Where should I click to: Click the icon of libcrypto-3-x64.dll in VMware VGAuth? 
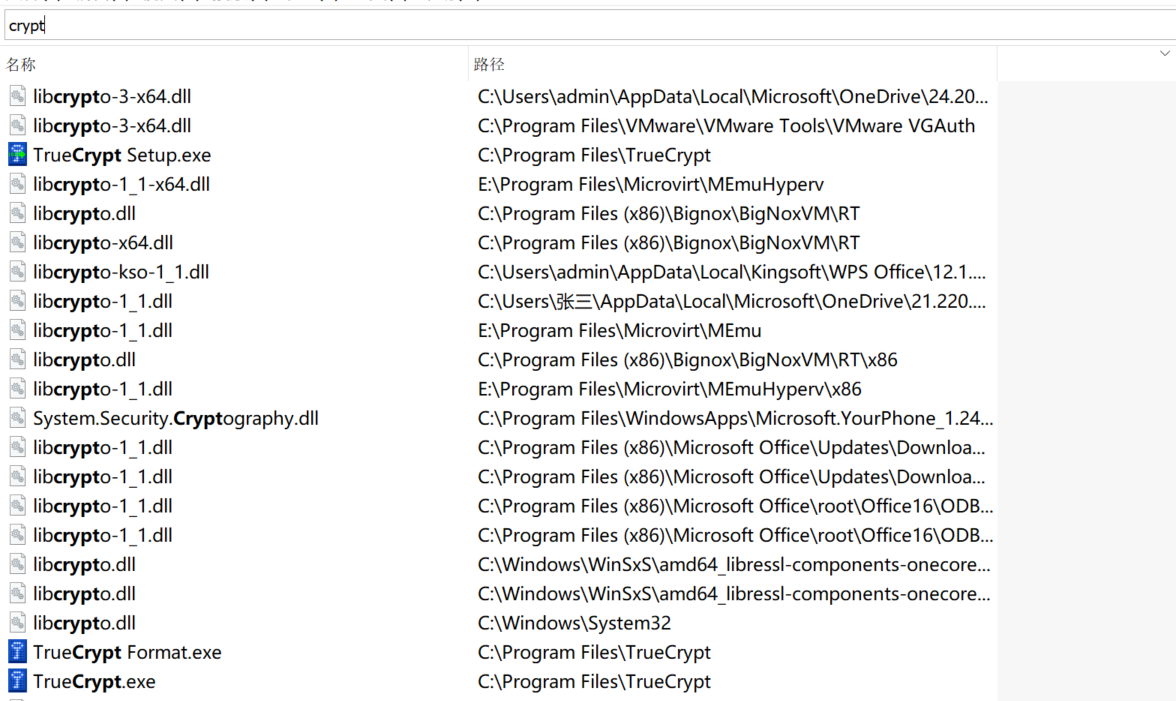click(x=17, y=126)
